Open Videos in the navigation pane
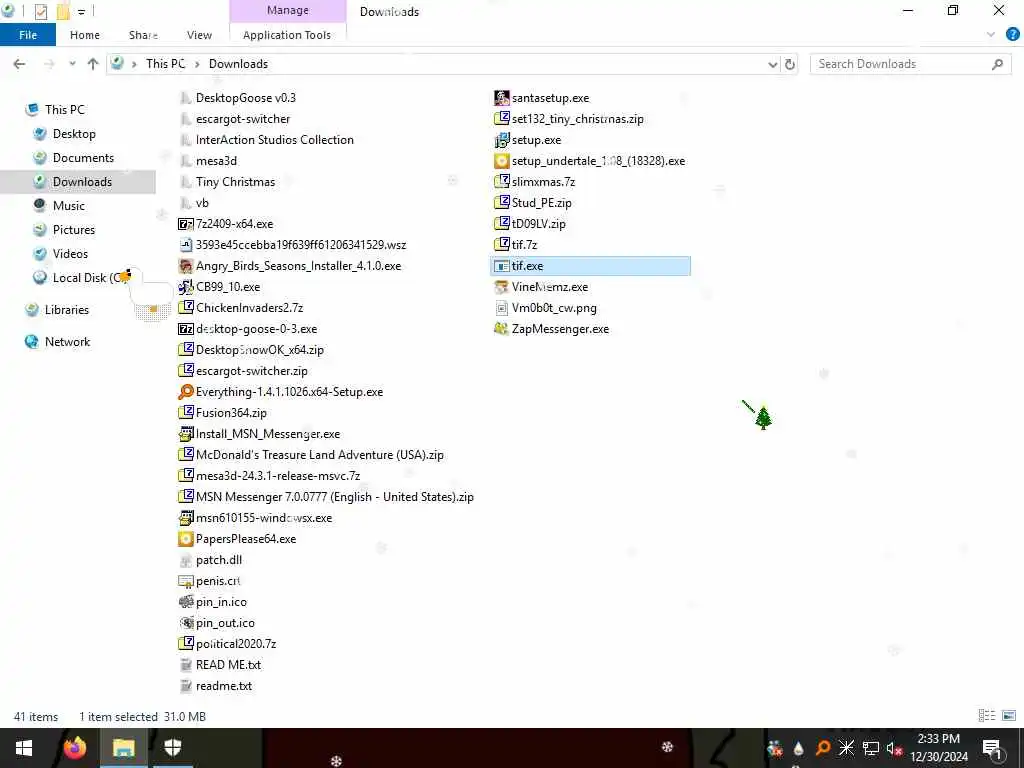 tap(70, 254)
